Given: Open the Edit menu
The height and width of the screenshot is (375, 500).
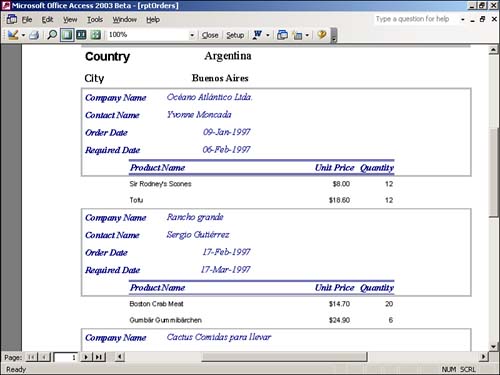Looking at the screenshot, I should tap(47, 20).
